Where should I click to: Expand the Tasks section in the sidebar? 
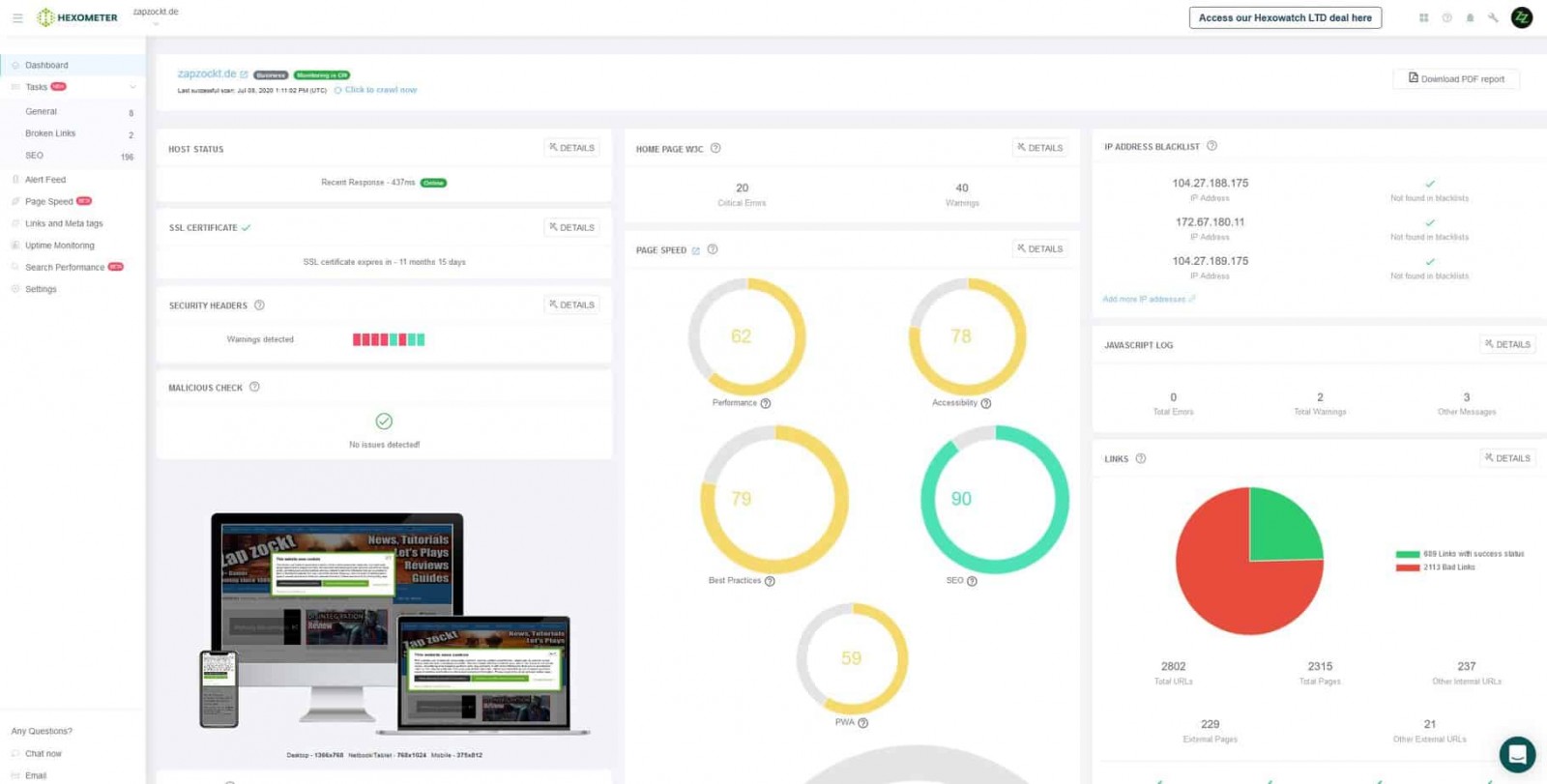tap(132, 87)
